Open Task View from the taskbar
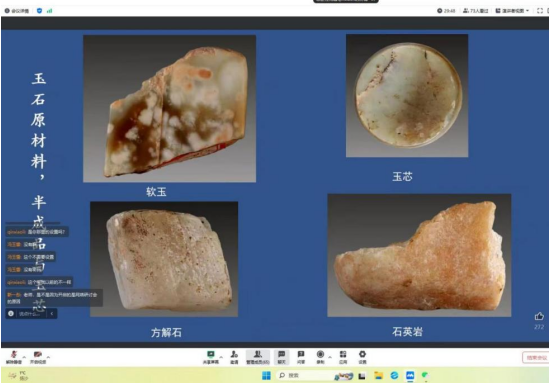 tap(362, 376)
